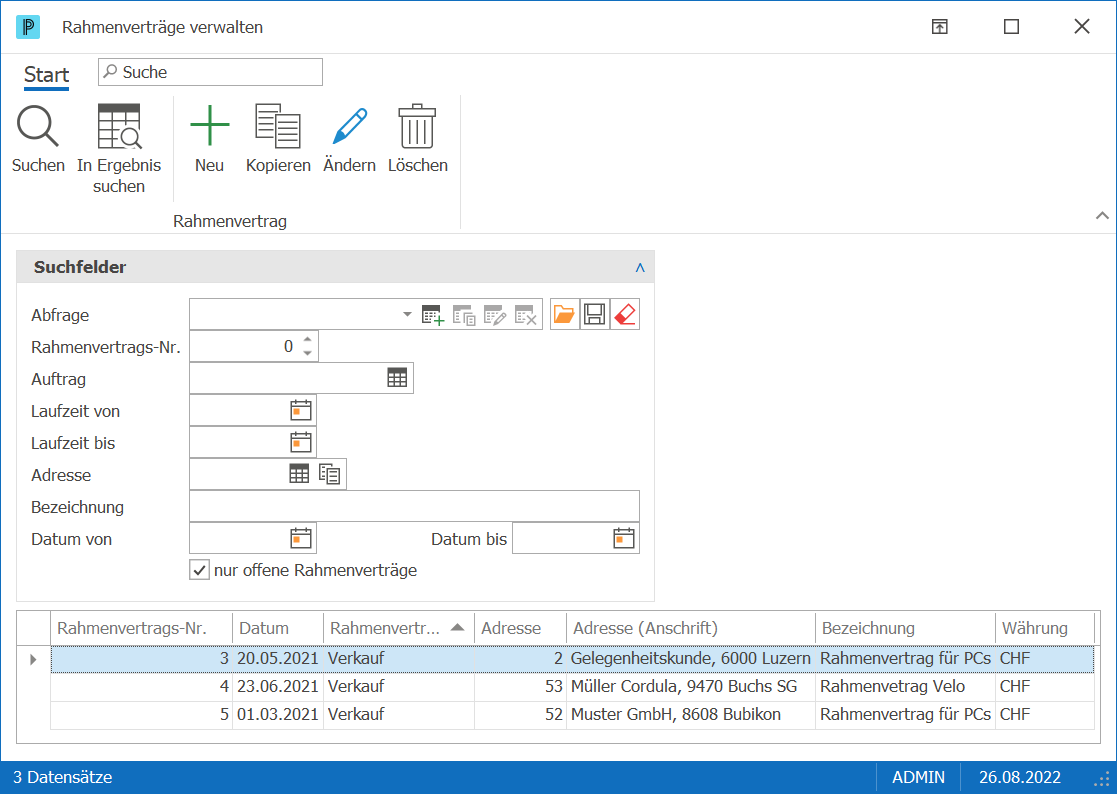Screen dimensions: 1117x794
Task: Click the ribbon Suche input field
Action: point(210,72)
